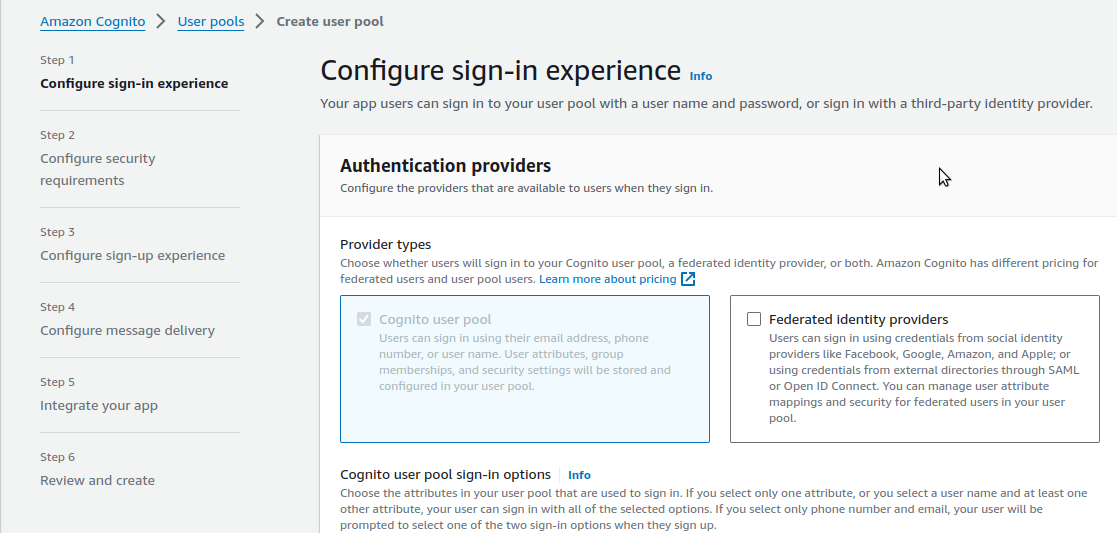Image resolution: width=1117 pixels, height=533 pixels.
Task: Open Step 5 Integrate your app
Action: (x=99, y=405)
